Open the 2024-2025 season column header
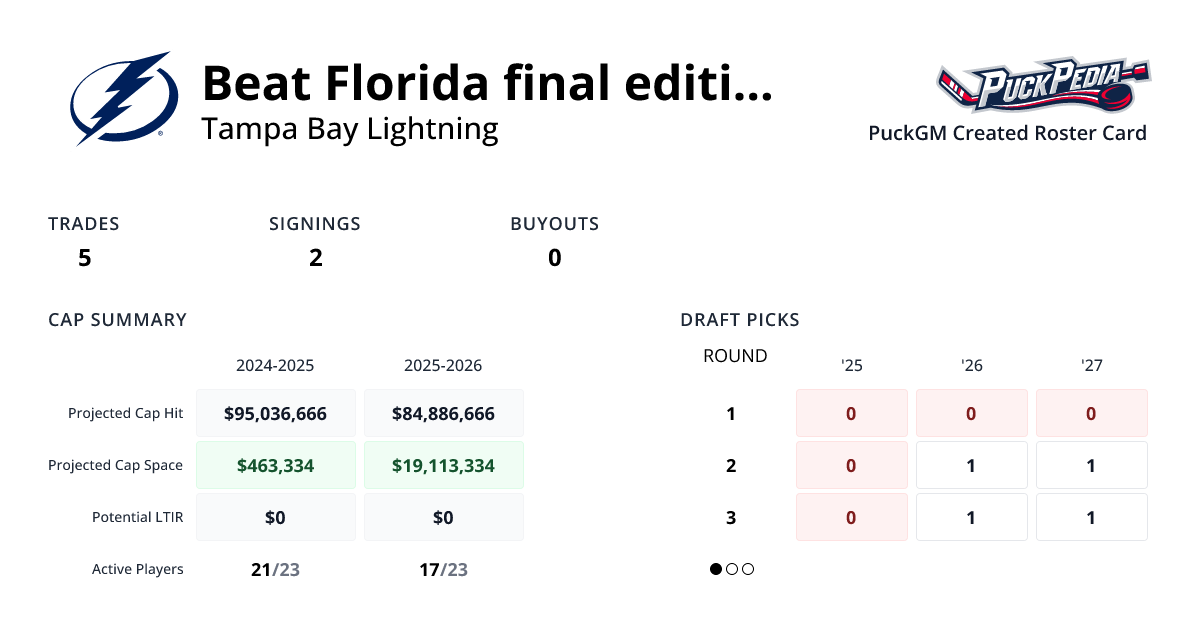Screen dimensions: 1200x630 click(x=276, y=365)
